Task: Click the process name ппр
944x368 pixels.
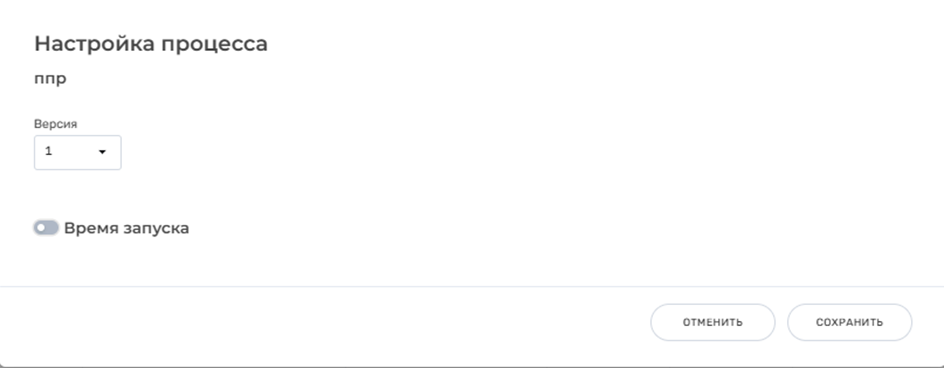Action: pos(50,80)
